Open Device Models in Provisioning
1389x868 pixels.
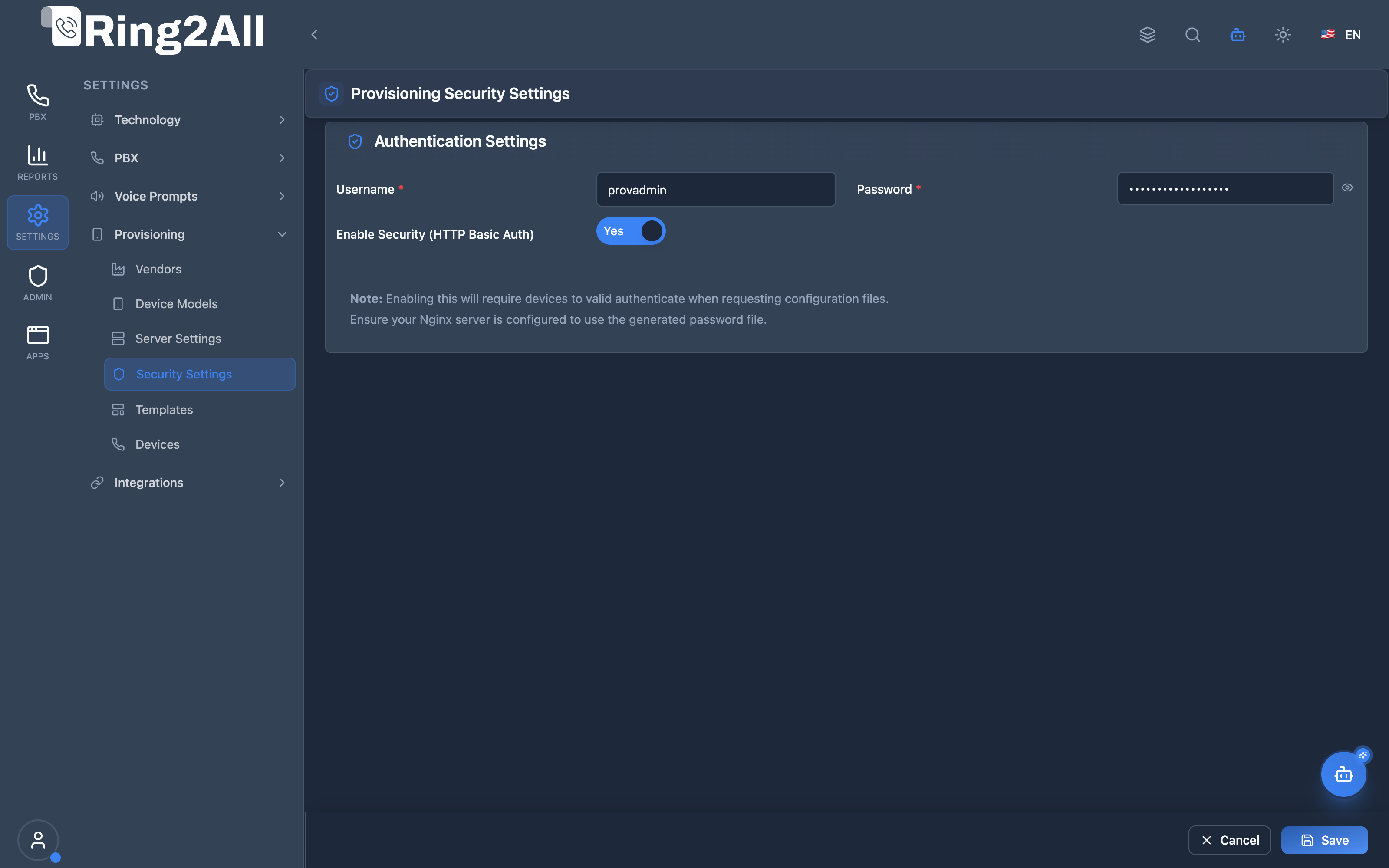(x=199, y=304)
